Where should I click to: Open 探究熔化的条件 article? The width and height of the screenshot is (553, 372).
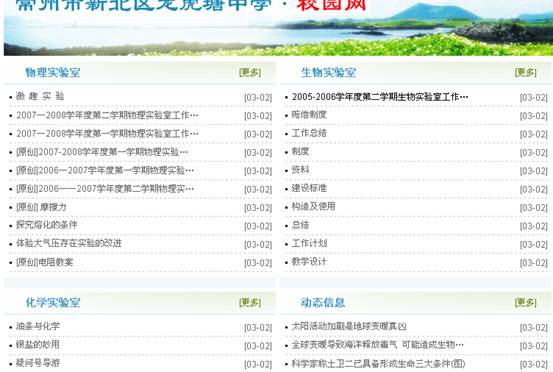pyautogui.click(x=47, y=225)
